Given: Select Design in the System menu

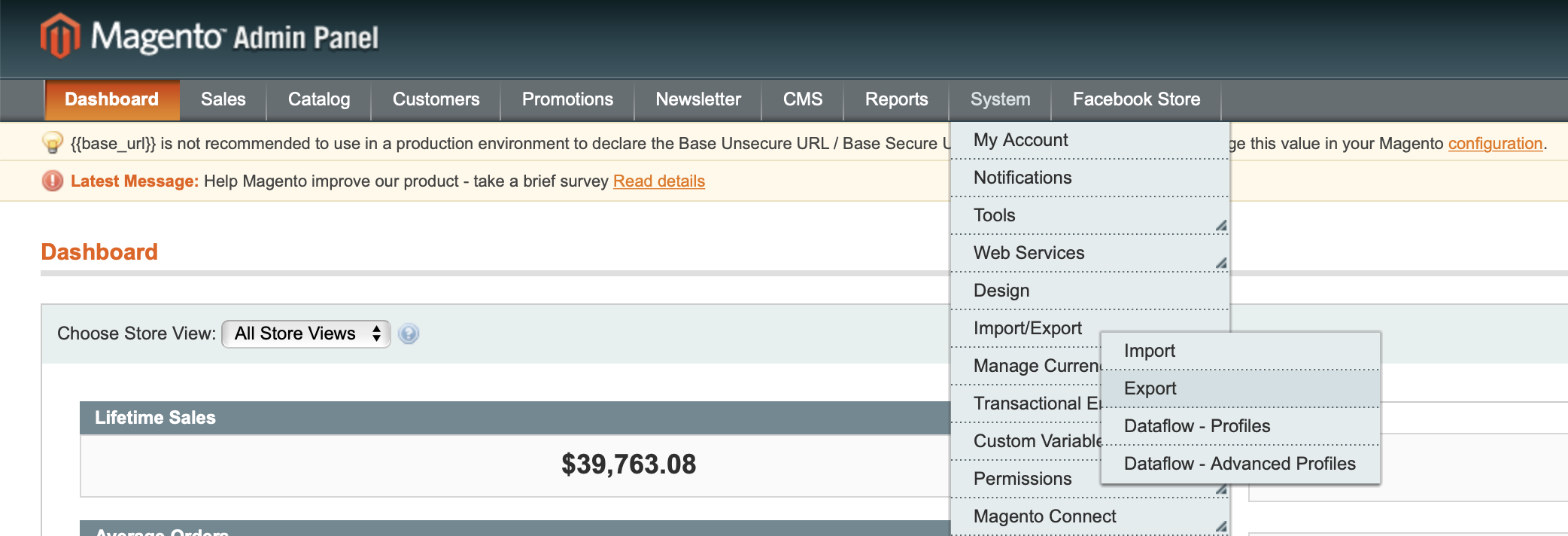Looking at the screenshot, I should (1001, 291).
